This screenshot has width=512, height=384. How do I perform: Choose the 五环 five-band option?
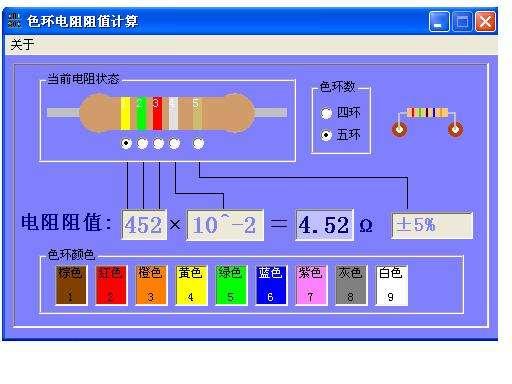(x=340, y=135)
